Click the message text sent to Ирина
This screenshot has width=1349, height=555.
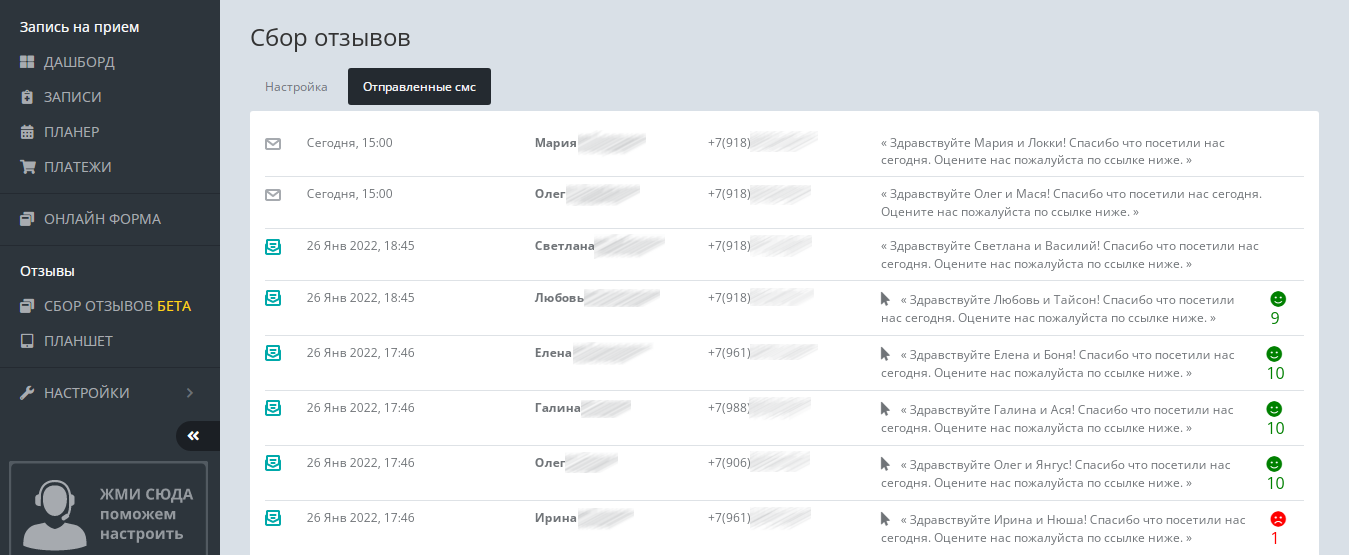pyautogui.click(x=1066, y=528)
